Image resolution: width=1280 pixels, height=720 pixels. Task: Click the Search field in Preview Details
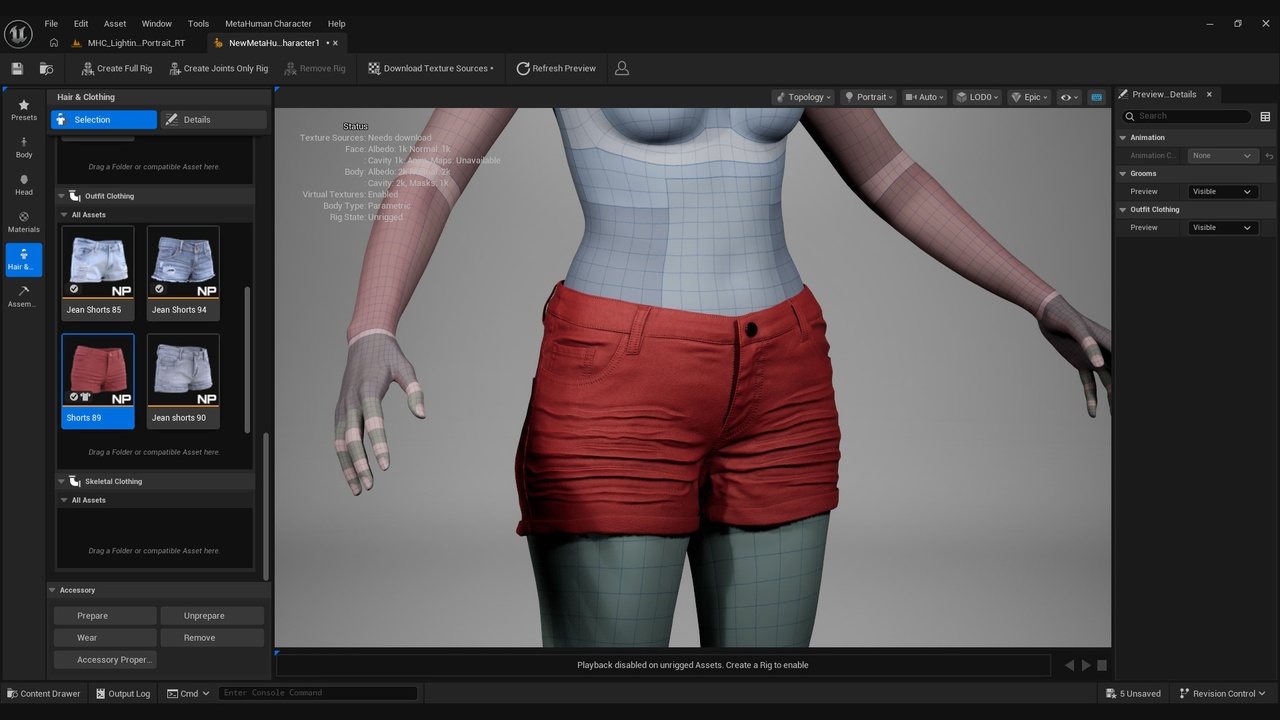coord(1187,116)
